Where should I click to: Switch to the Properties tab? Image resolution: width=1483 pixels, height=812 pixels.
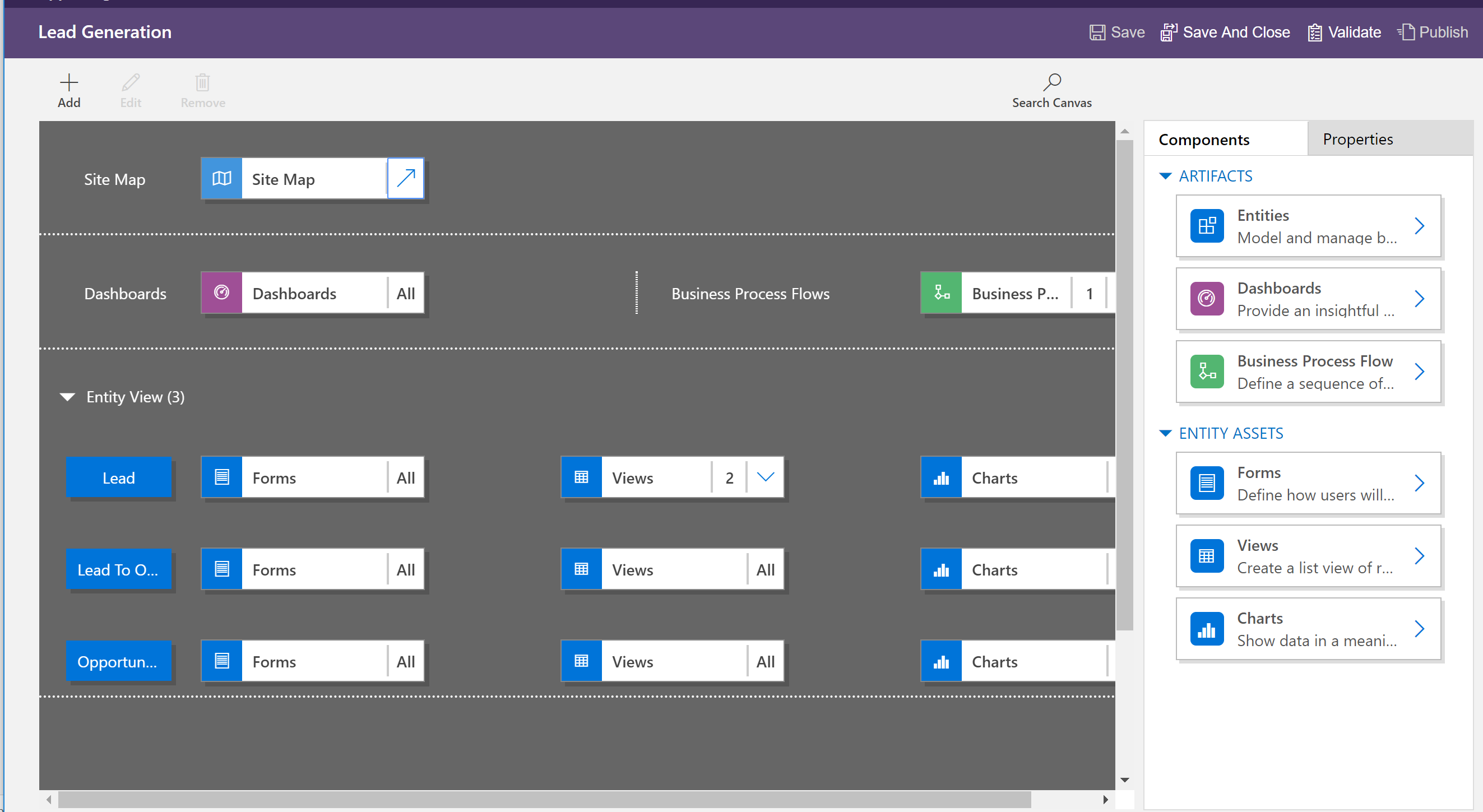[x=1390, y=138]
